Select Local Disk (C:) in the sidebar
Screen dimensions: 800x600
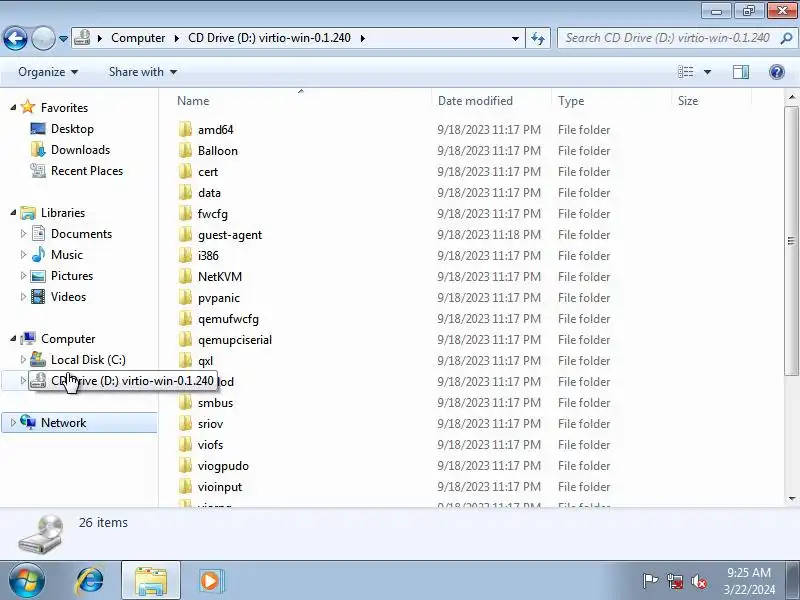click(88, 360)
